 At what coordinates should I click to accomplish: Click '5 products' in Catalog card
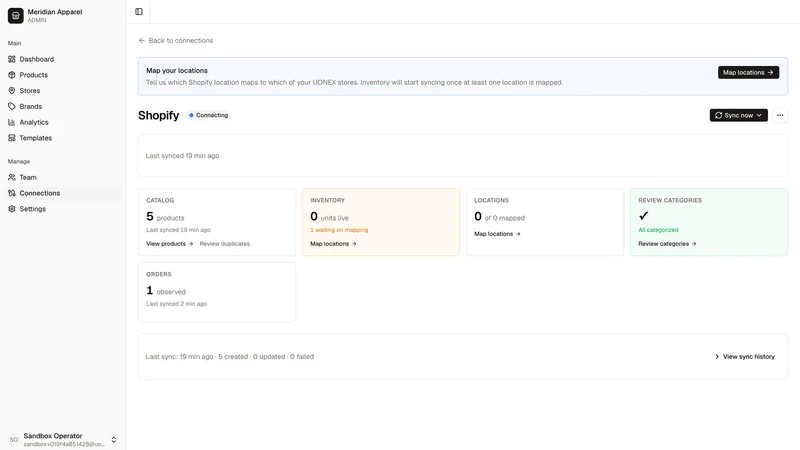pos(165,217)
